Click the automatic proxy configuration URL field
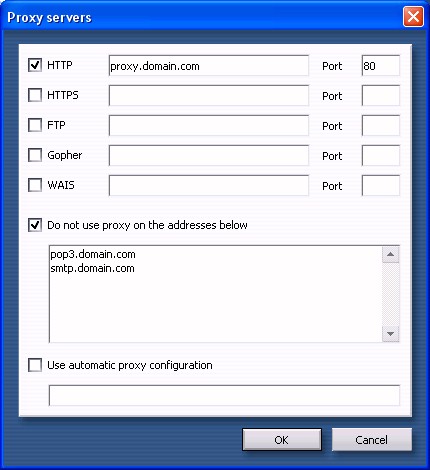430x470 pixels. (x=224, y=396)
